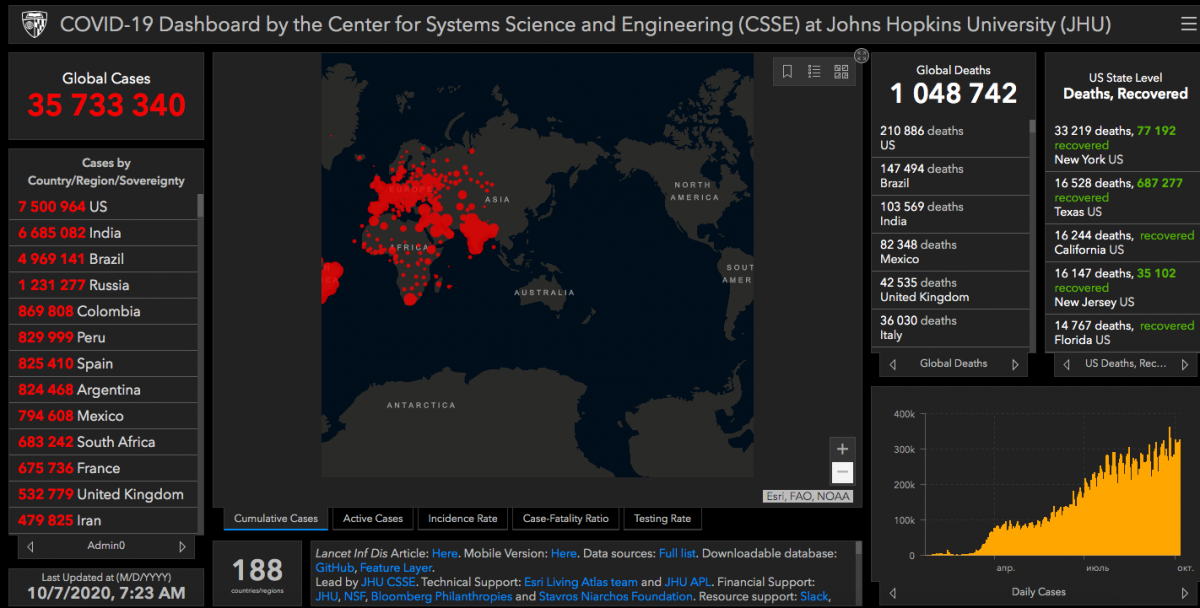Select Argentina in the cases list
Image resolution: width=1200 pixels, height=608 pixels.
pyautogui.click(x=105, y=390)
